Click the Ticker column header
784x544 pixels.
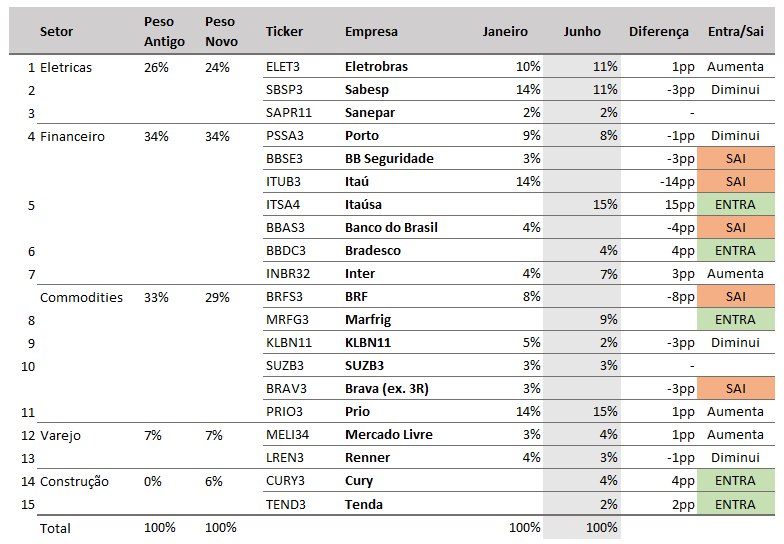pyautogui.click(x=284, y=32)
